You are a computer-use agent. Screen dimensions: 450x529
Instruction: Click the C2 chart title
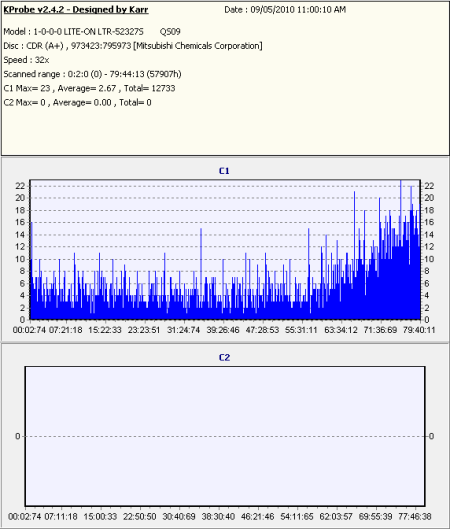224,358
